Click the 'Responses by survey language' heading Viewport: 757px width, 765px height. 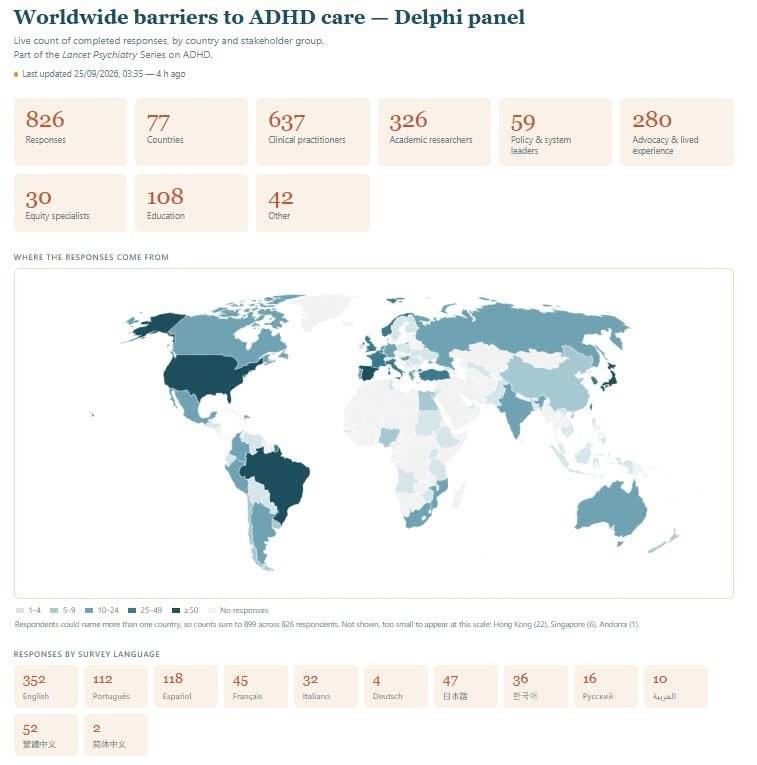[87, 654]
